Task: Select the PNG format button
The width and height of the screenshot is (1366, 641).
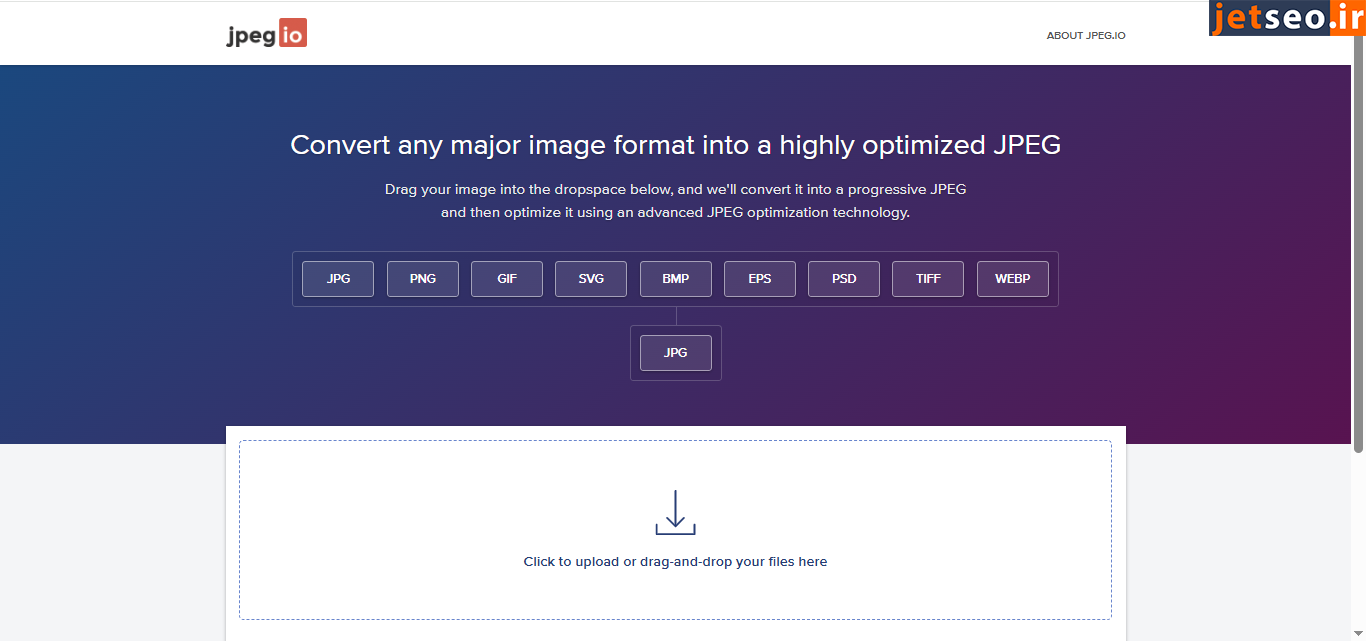Action: coord(422,279)
